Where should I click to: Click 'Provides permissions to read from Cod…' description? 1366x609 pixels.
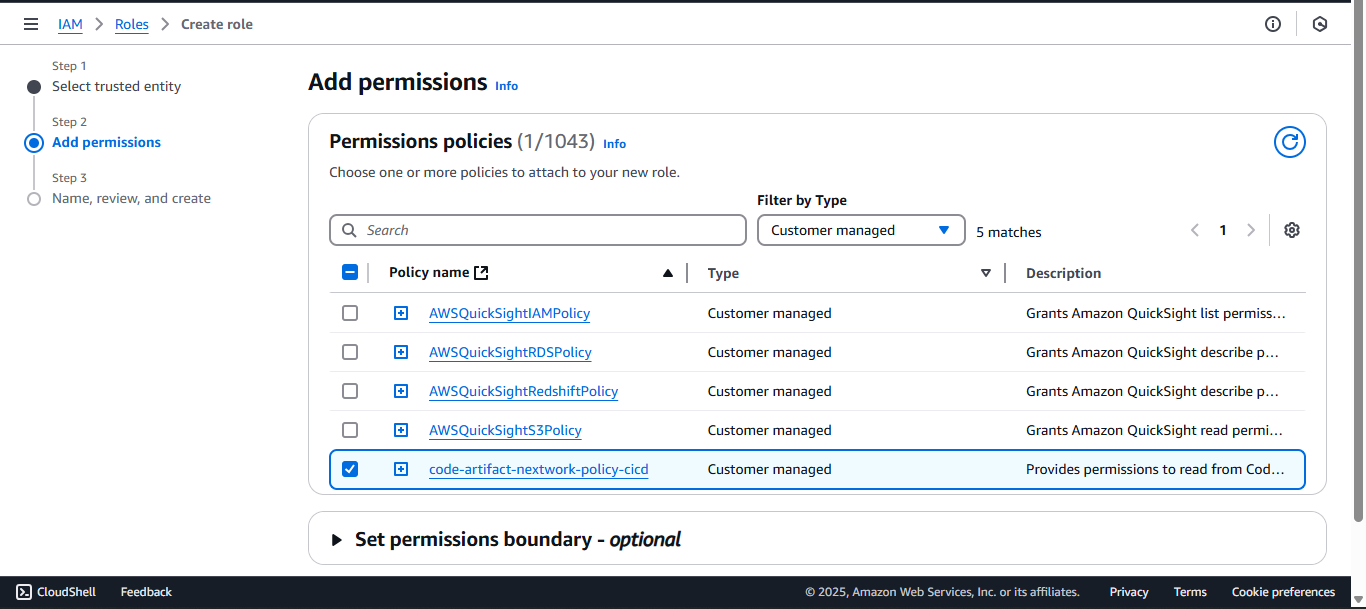[x=1156, y=469]
